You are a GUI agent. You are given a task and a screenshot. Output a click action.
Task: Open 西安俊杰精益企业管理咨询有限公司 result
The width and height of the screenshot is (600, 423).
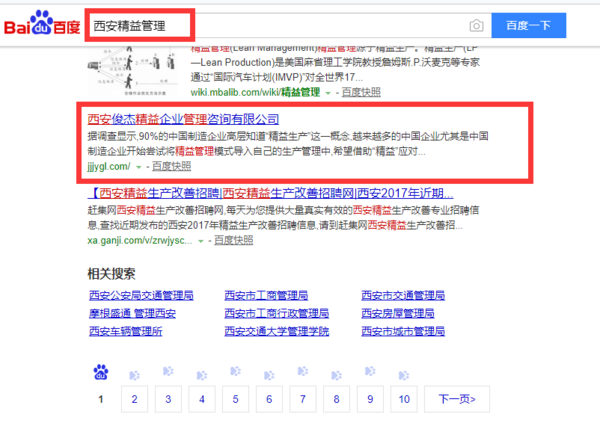pos(183,119)
